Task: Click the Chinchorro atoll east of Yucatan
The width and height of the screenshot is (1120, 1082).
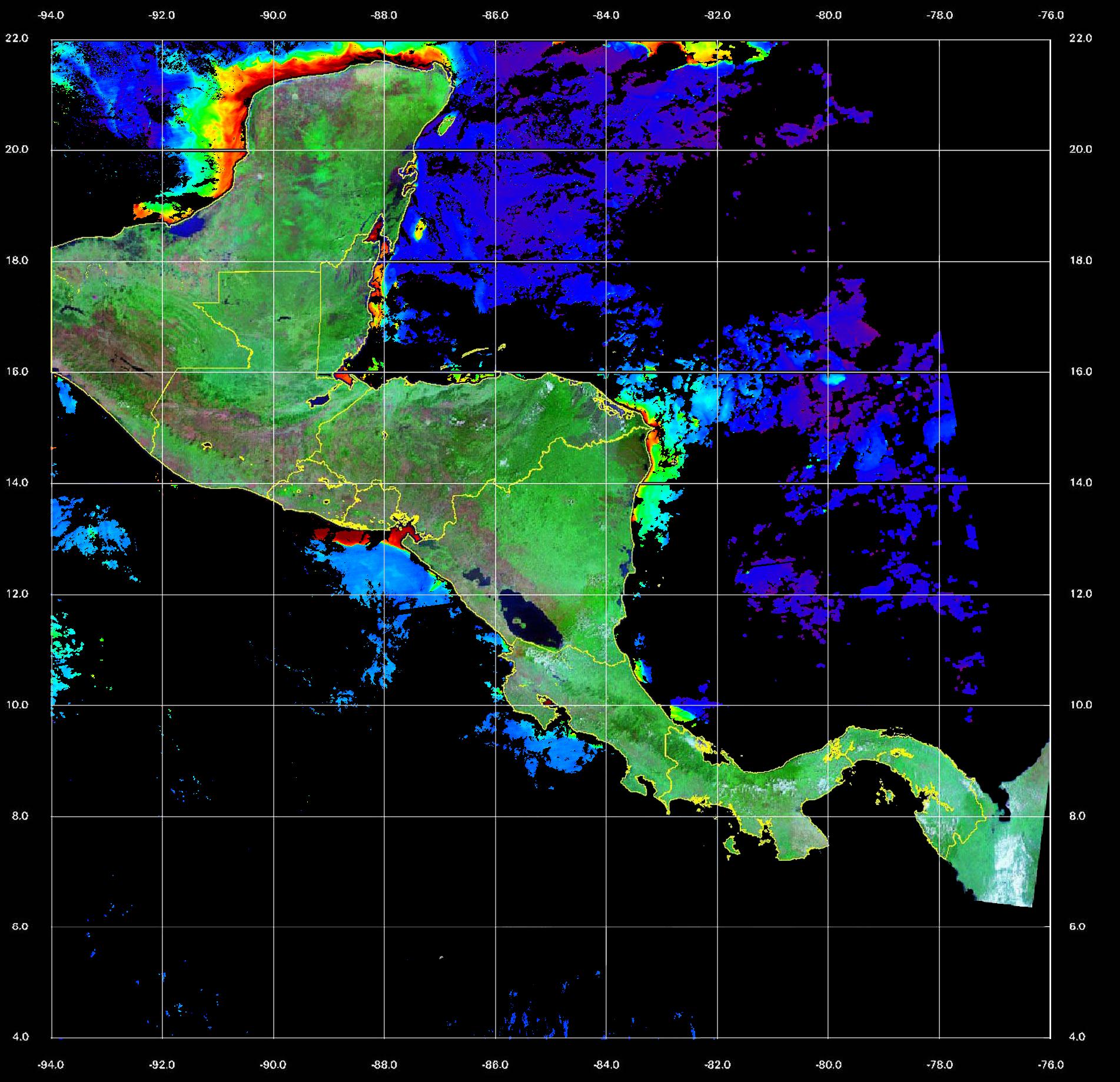Action: coord(420,229)
